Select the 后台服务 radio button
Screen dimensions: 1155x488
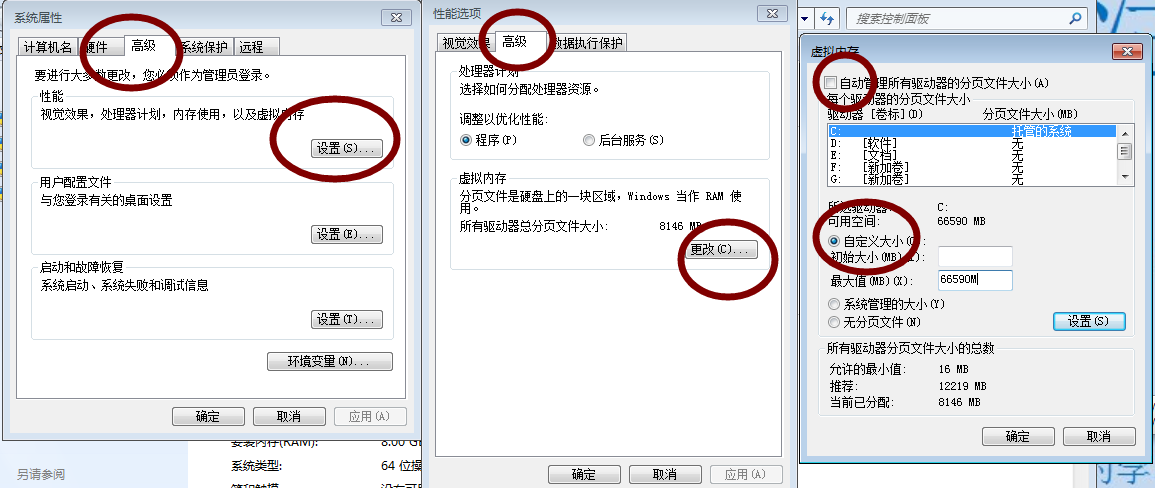589,140
